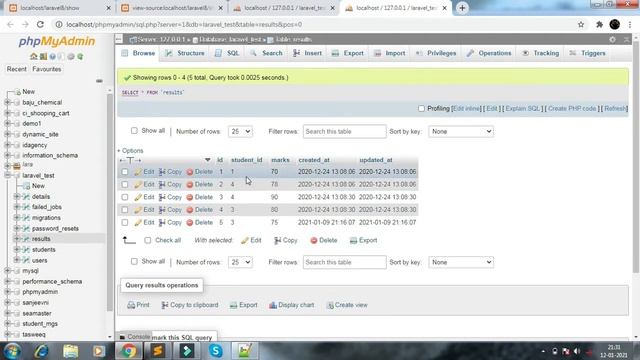Viewport: 640px width, 360px height.
Task: Reload the page in Chrome
Action: pos(40,24)
